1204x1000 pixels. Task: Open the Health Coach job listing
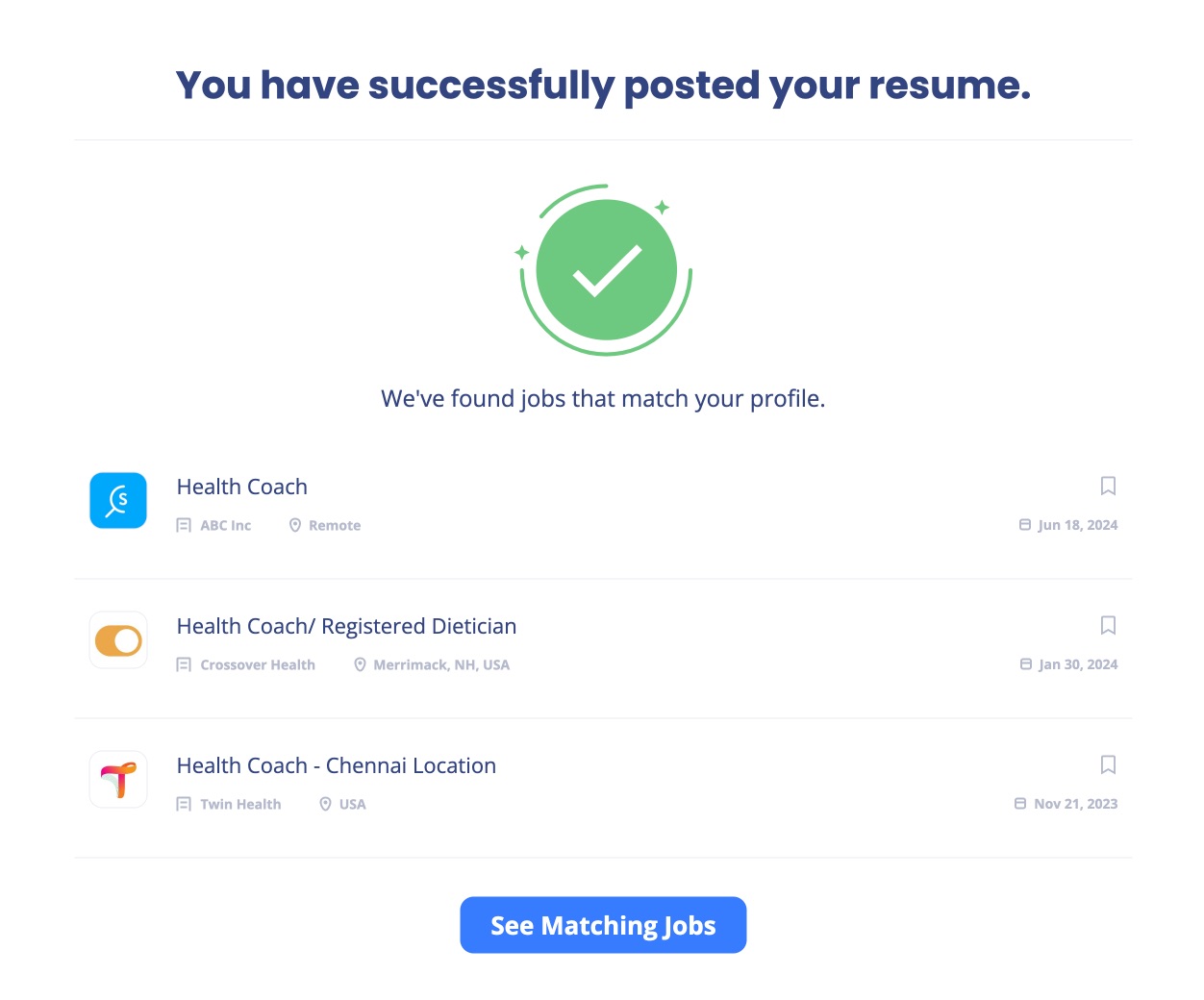pyautogui.click(x=241, y=487)
